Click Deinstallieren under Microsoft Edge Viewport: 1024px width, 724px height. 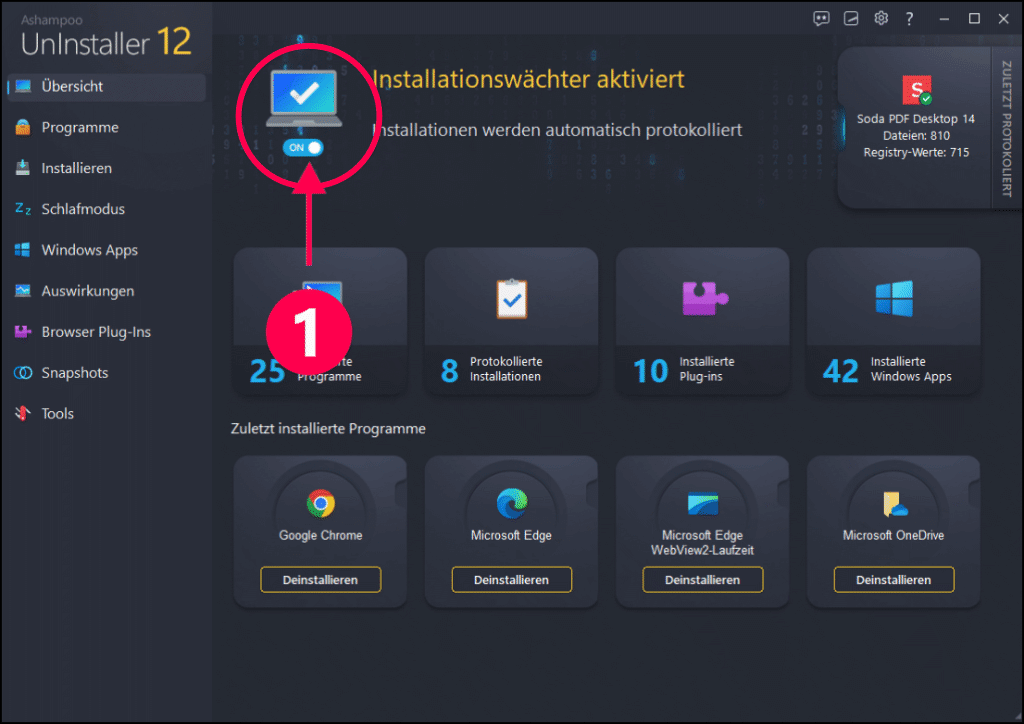[511, 580]
